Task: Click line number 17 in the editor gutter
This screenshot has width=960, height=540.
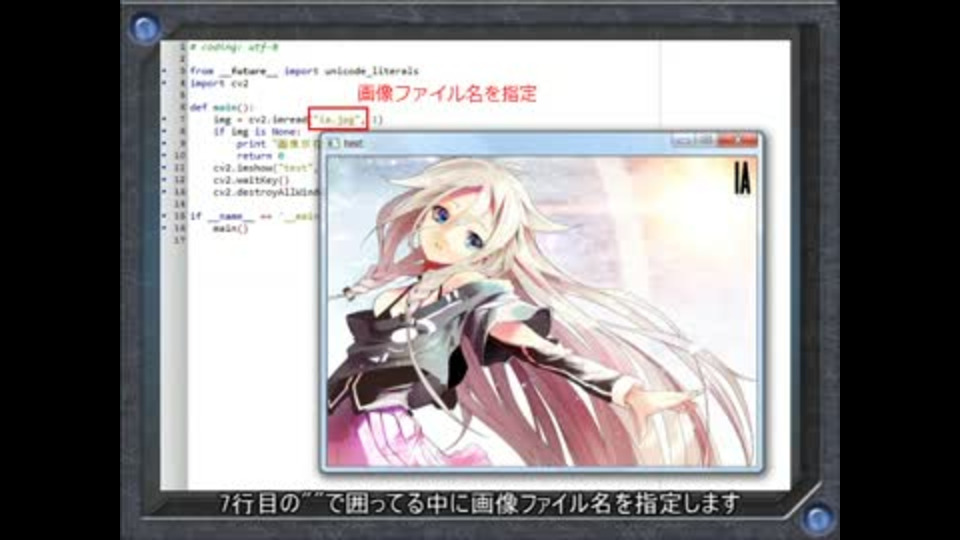Action: [x=179, y=240]
